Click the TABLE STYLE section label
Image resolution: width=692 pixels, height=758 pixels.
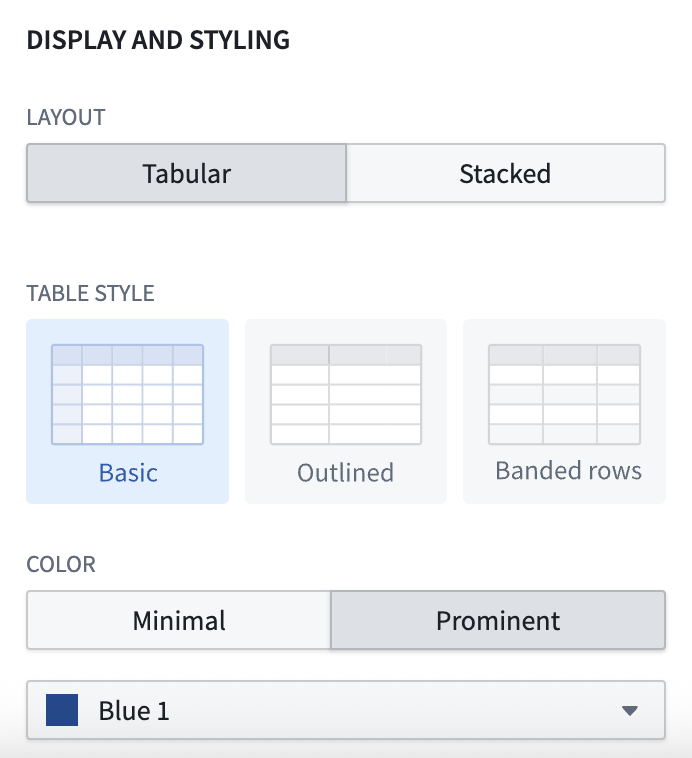point(90,293)
